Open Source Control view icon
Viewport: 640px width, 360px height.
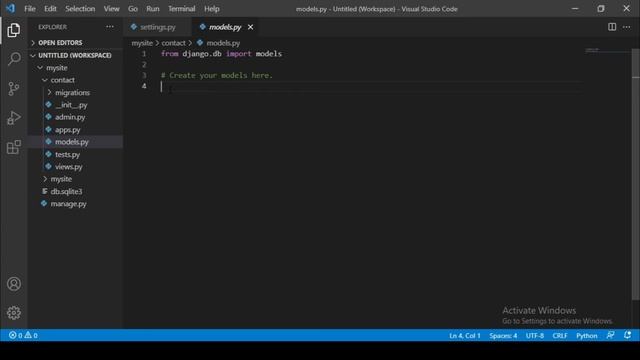[x=13, y=89]
